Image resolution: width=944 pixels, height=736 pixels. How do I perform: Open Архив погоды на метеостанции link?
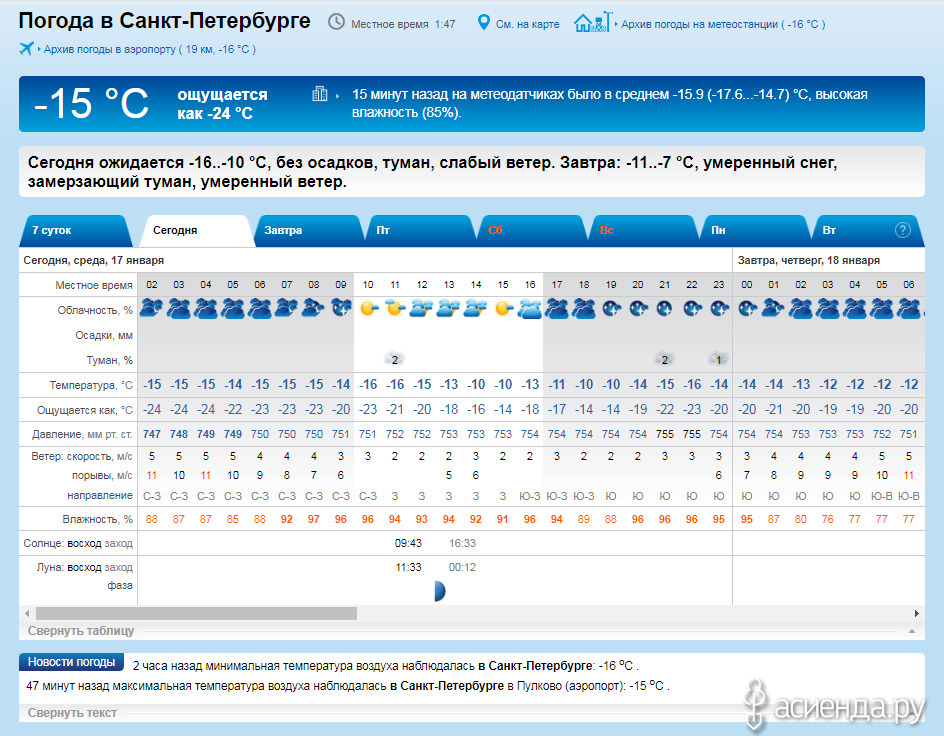click(x=723, y=24)
